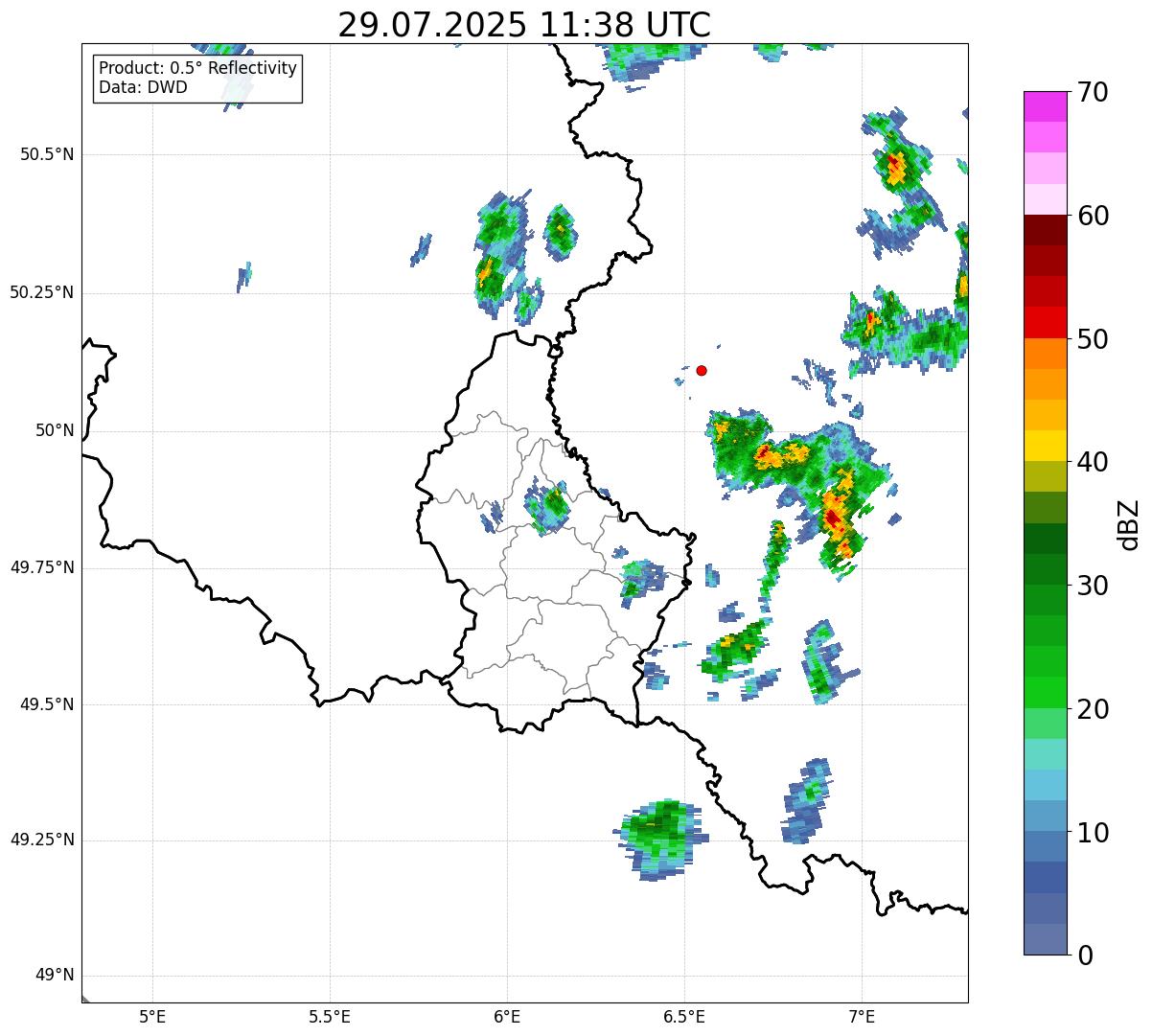
Task: Pick the magenta swatch at top of colorbar
Action: pos(1046,106)
